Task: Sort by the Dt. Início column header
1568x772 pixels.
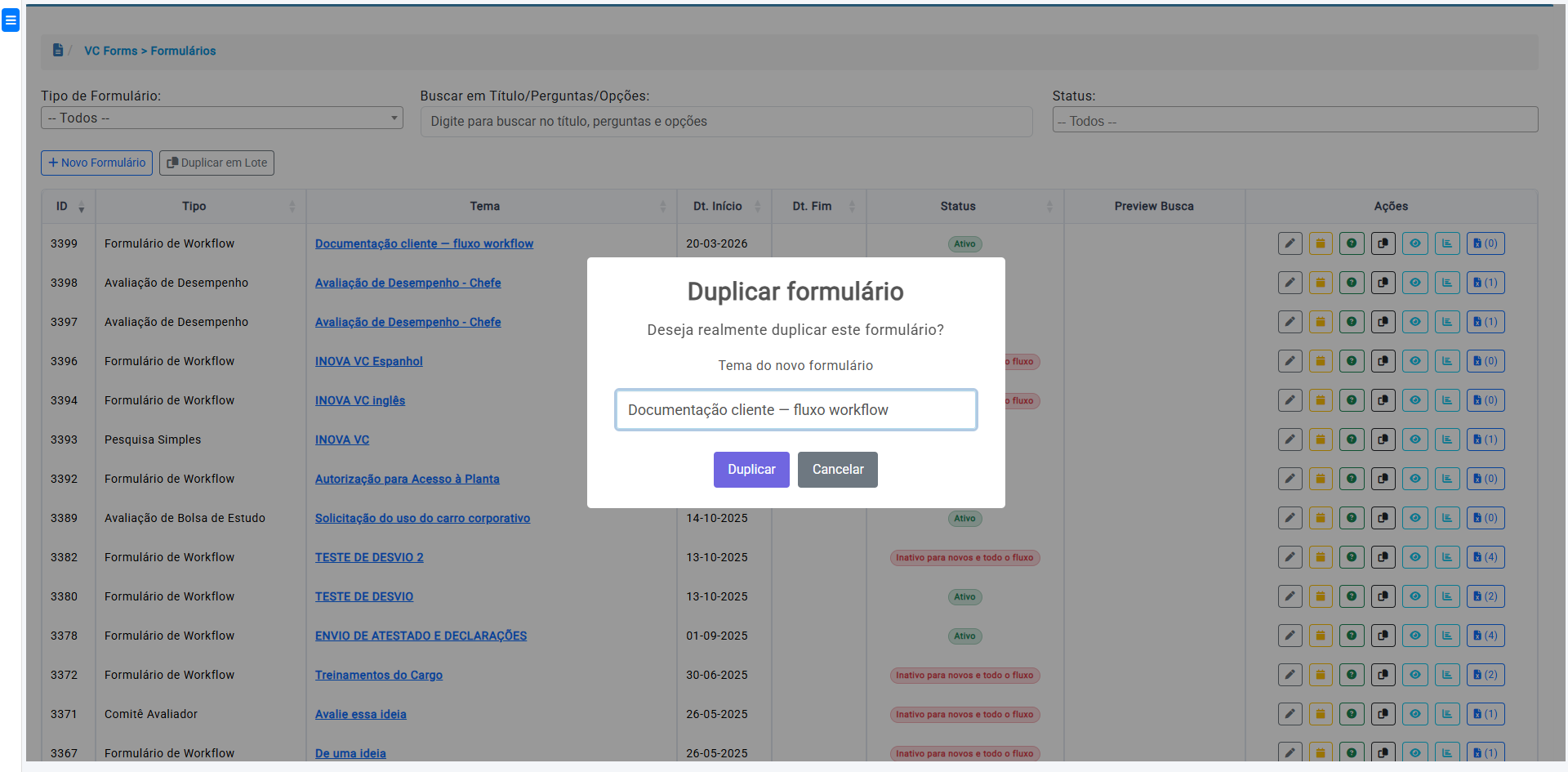Action: [x=718, y=207]
